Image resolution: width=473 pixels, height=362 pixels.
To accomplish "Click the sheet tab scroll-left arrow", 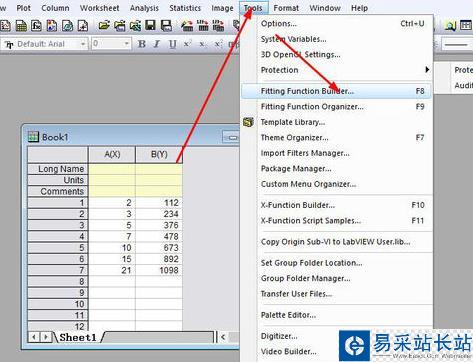I will (x=34, y=337).
